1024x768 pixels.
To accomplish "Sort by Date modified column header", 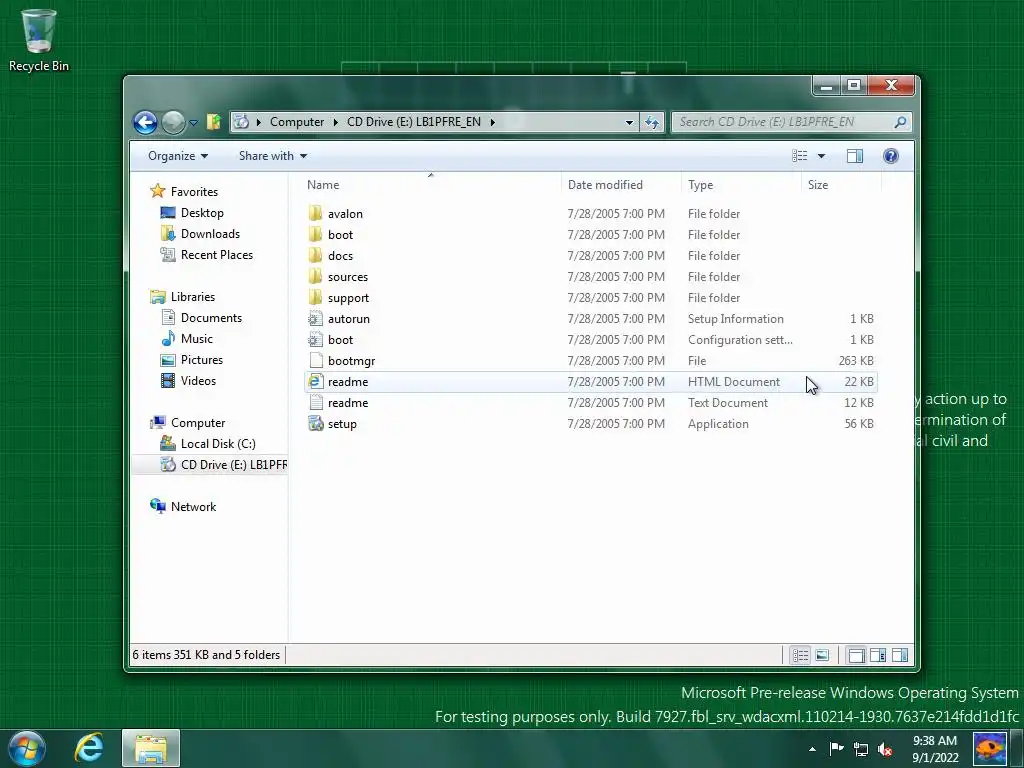I will pyautogui.click(x=621, y=185).
